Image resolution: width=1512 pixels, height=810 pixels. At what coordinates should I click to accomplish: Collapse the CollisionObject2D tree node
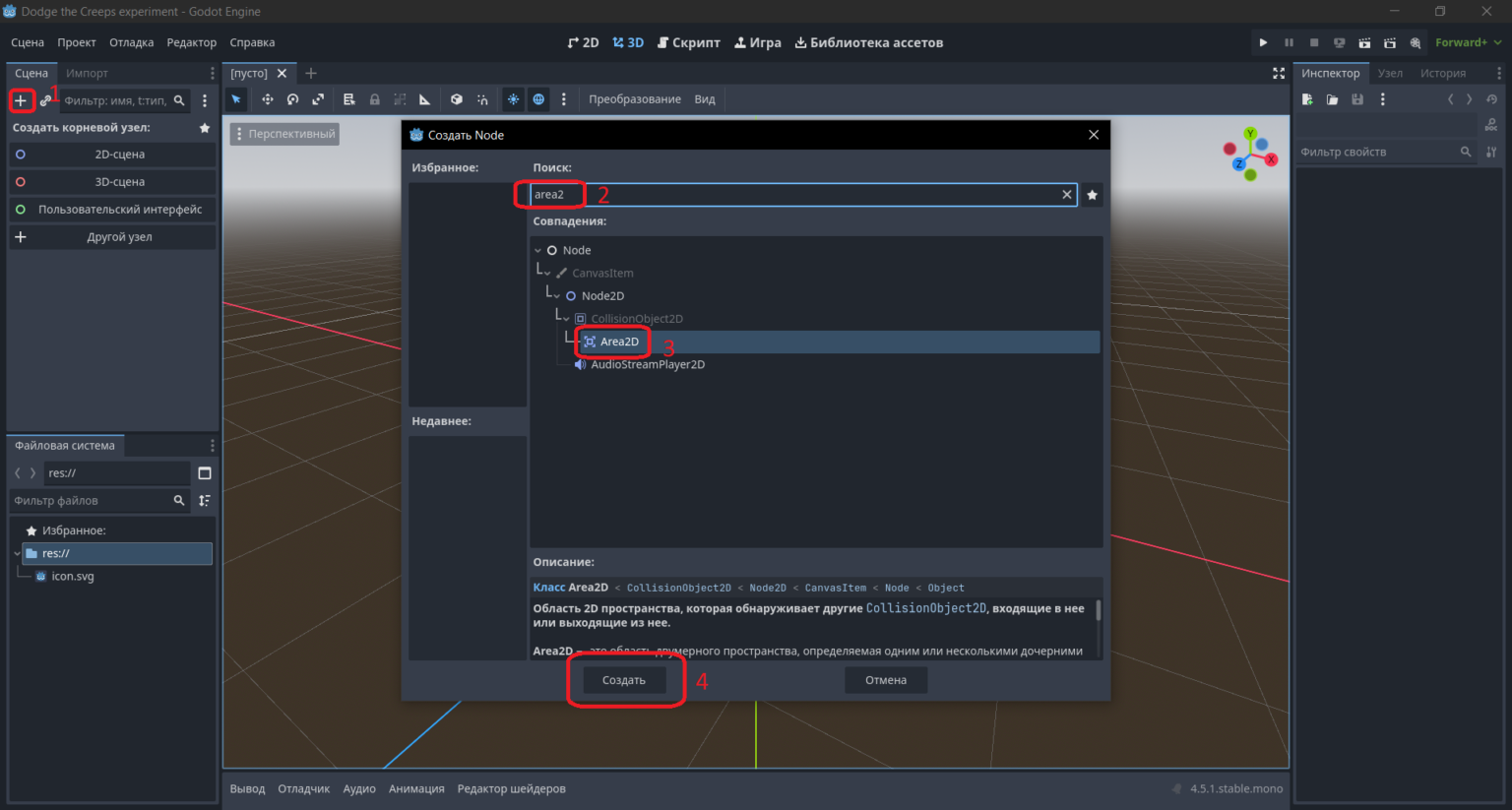[x=566, y=319]
